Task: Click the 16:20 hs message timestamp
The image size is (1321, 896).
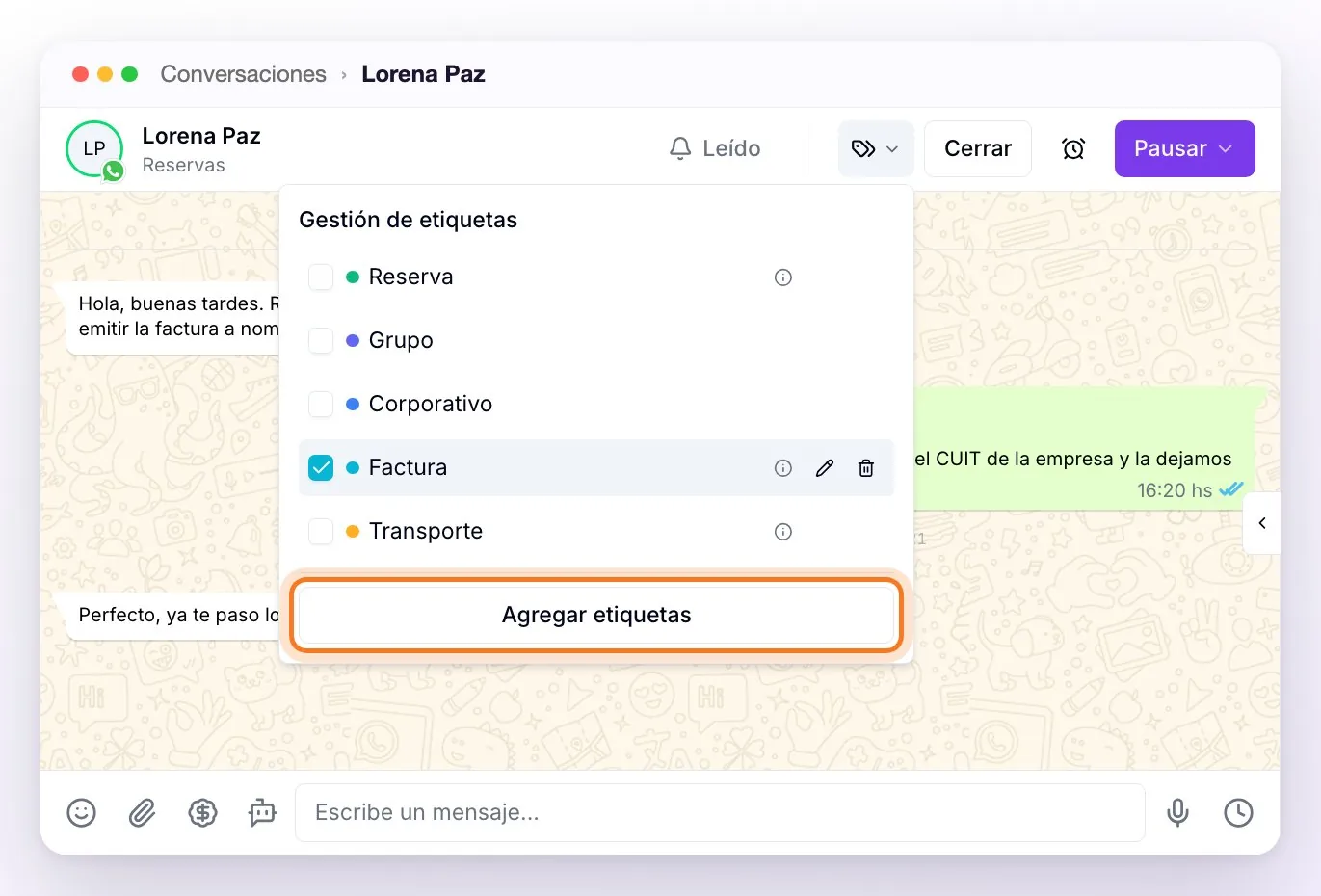Action: [x=1175, y=490]
